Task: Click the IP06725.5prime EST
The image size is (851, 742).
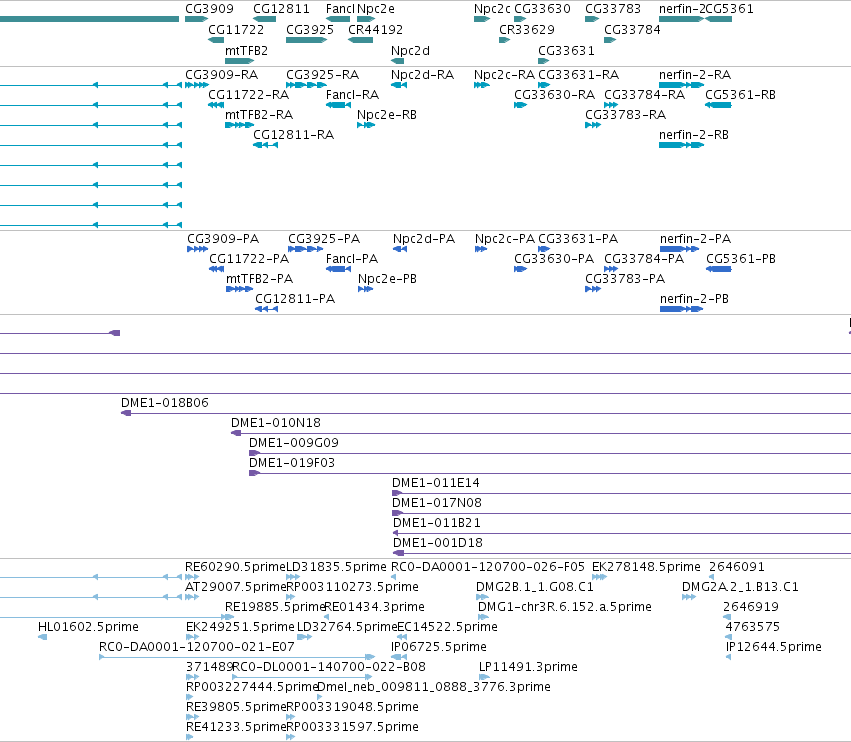Action: pos(399,657)
